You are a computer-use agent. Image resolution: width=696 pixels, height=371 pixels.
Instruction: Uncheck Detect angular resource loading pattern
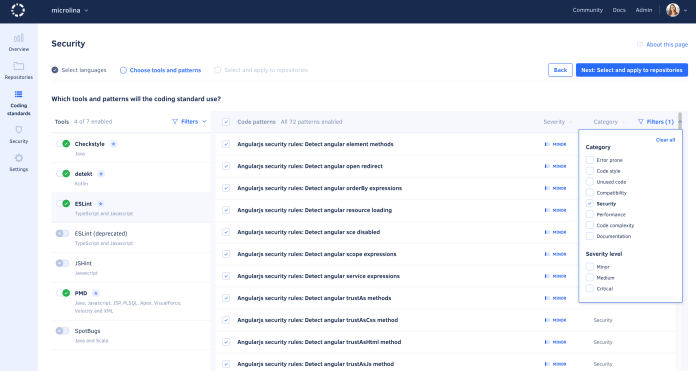pos(226,210)
